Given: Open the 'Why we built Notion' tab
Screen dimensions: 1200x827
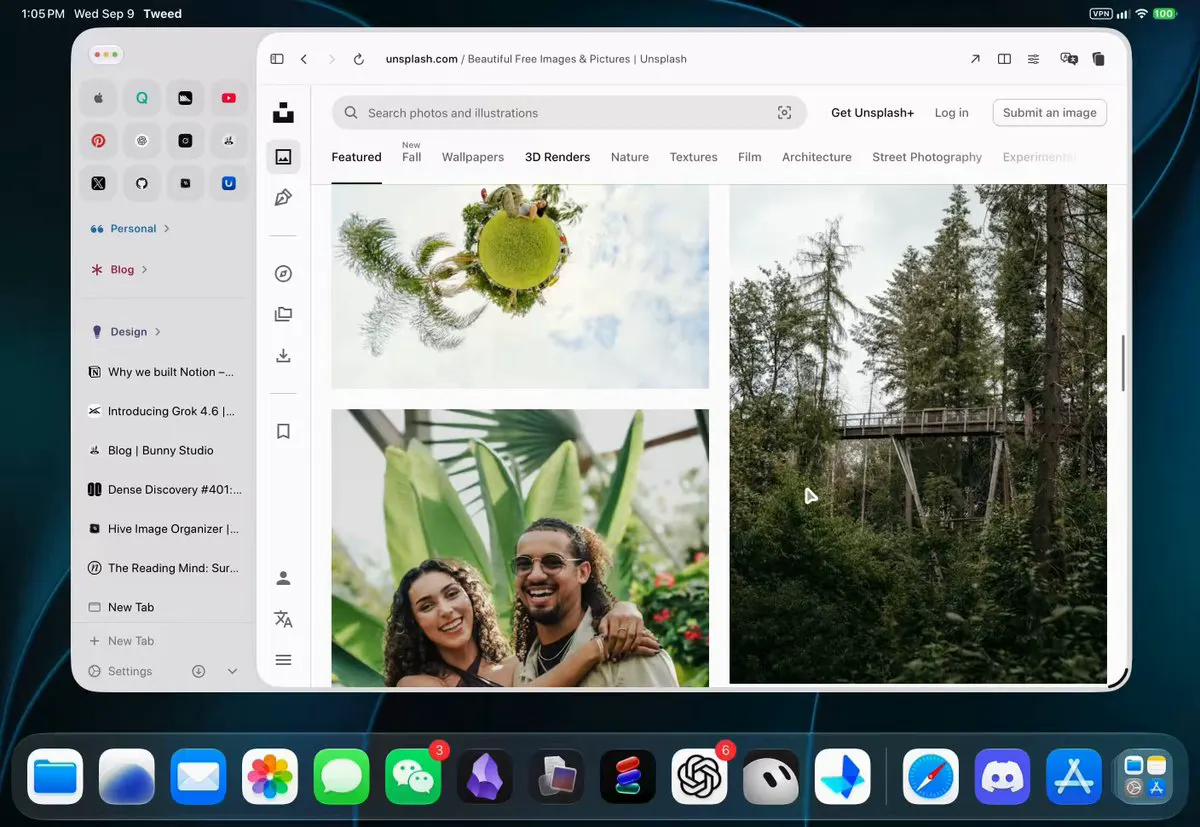Looking at the screenshot, I should click(x=164, y=372).
